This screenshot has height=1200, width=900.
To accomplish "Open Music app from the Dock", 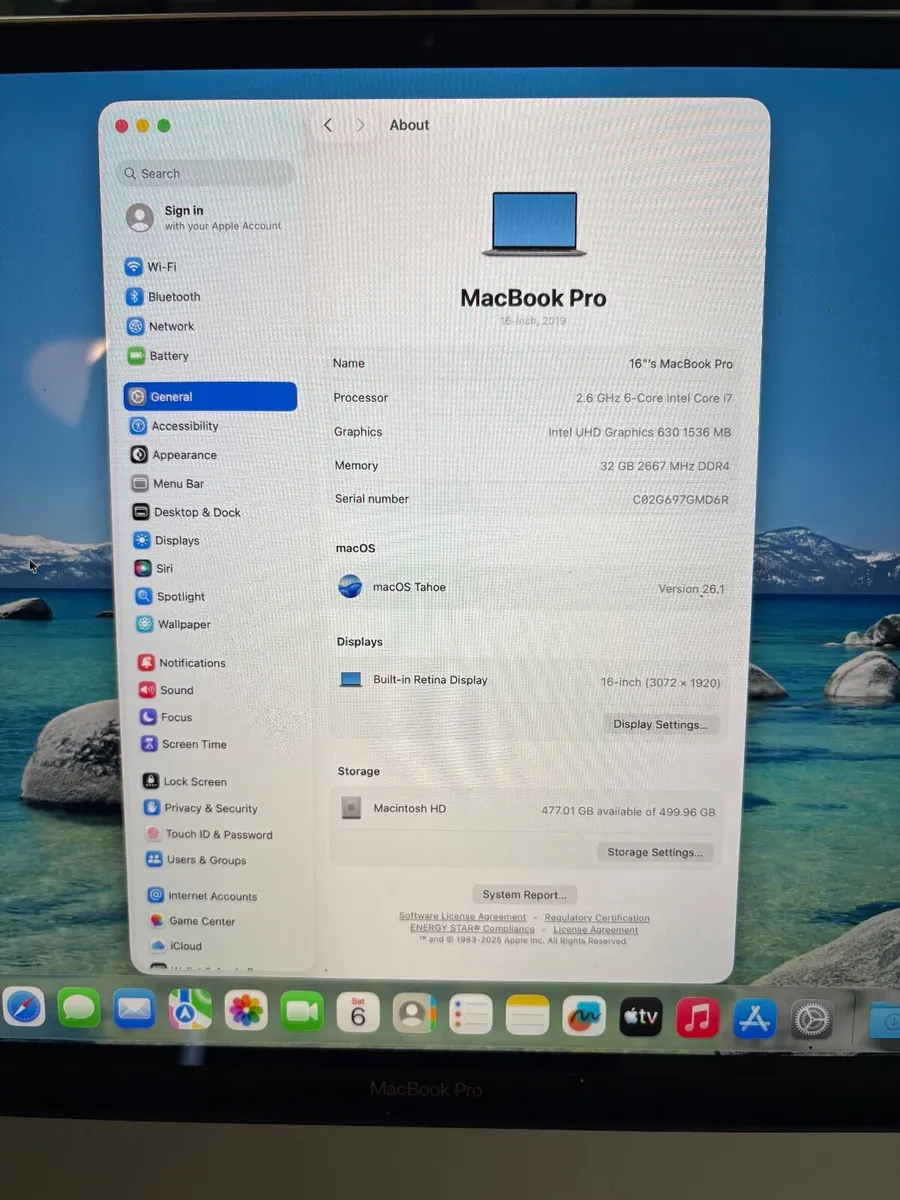I will [697, 1015].
